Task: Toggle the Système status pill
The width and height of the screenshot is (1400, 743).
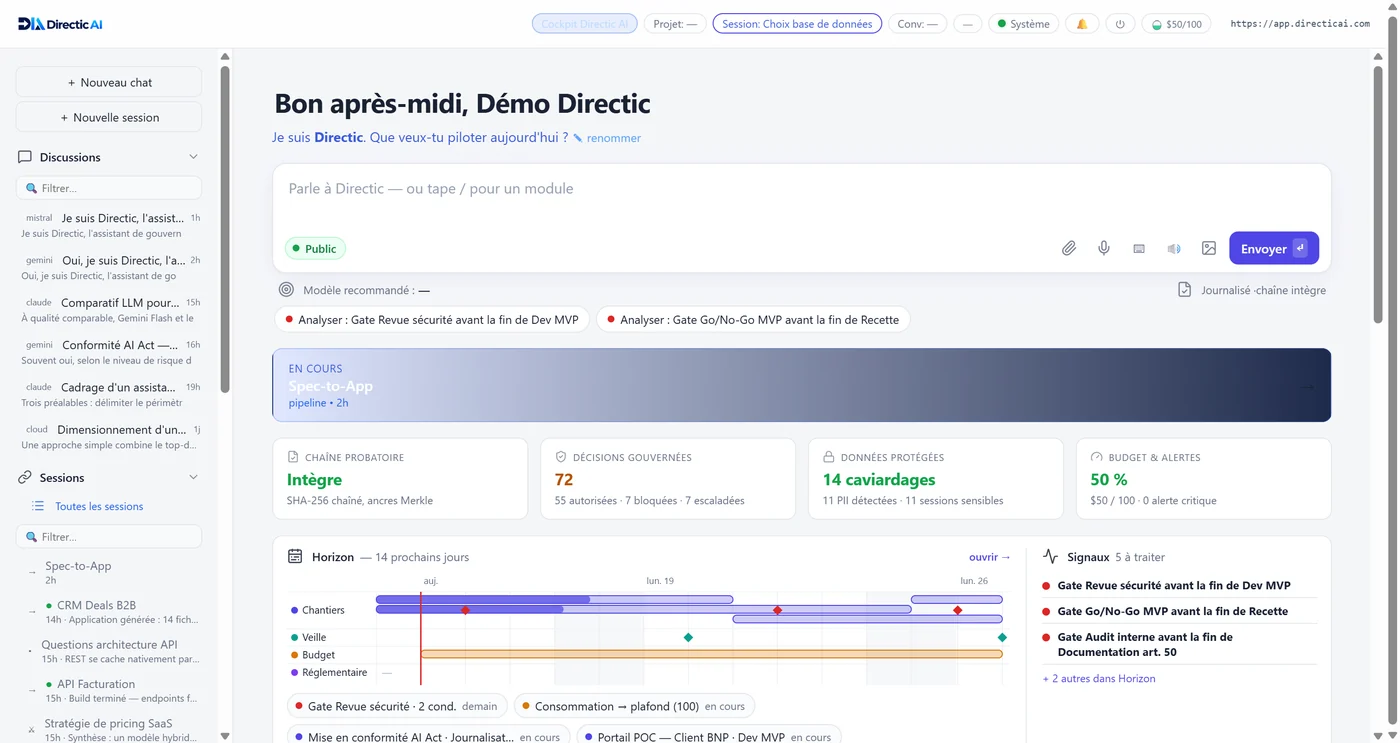Action: [x=1024, y=24]
